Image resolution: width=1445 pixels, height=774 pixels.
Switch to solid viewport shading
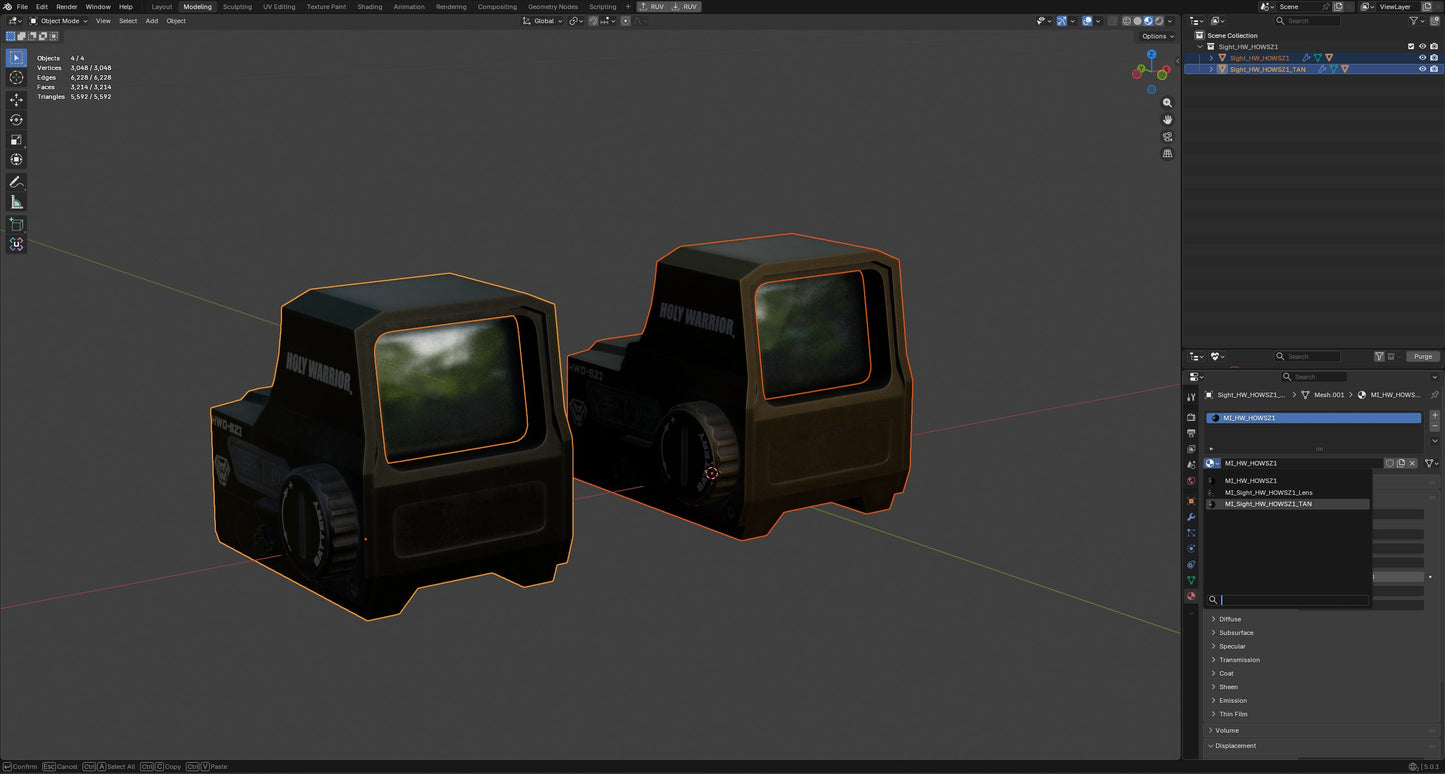tap(1137, 21)
